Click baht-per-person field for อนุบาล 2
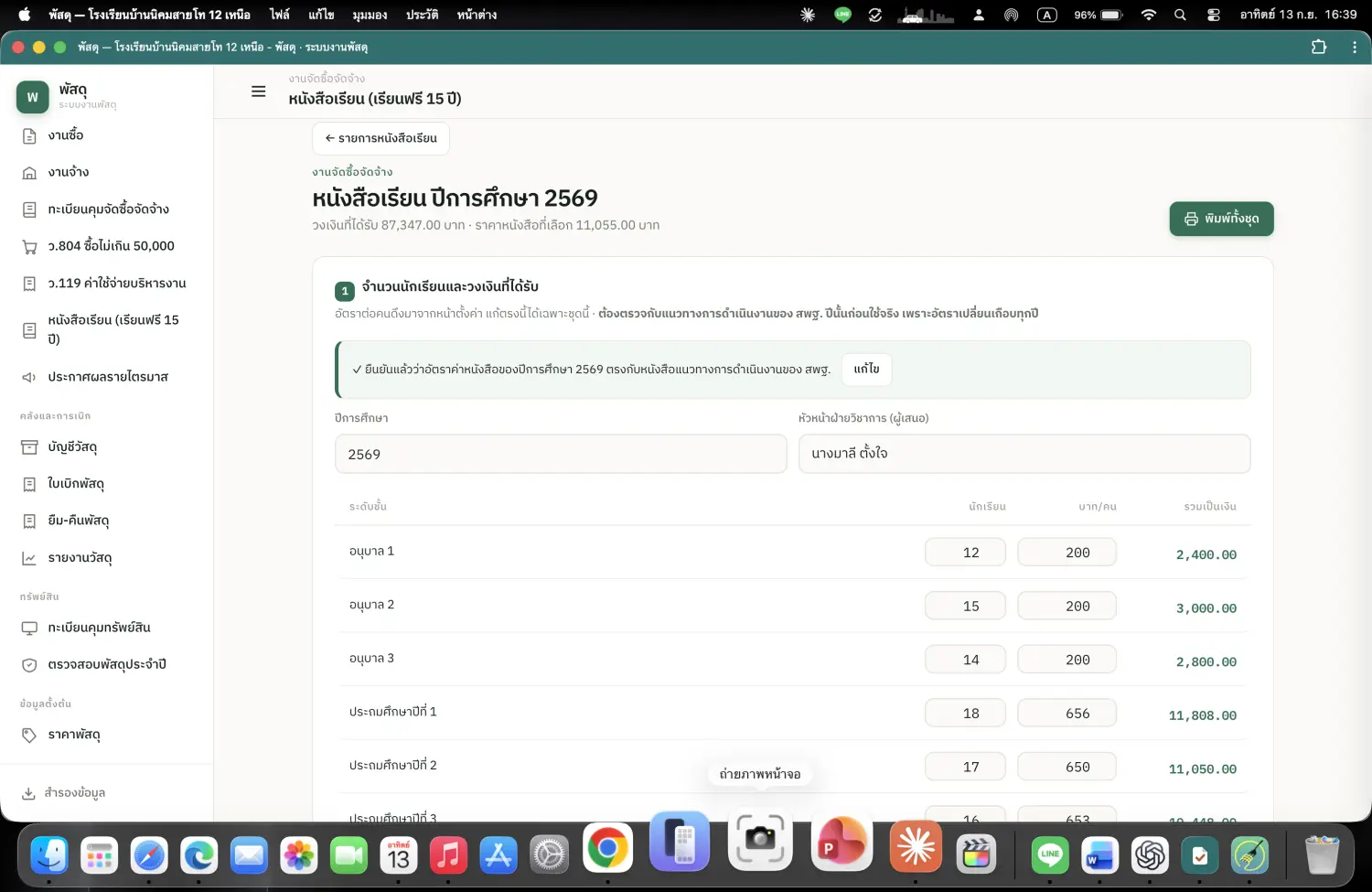Image resolution: width=1372 pixels, height=892 pixels. click(x=1067, y=606)
